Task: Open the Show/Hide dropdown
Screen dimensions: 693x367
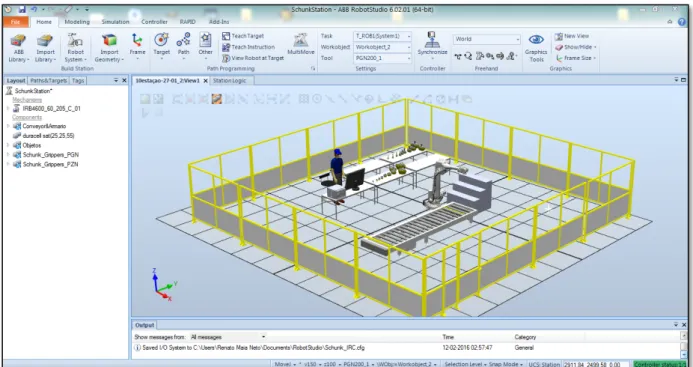Action: [575, 47]
